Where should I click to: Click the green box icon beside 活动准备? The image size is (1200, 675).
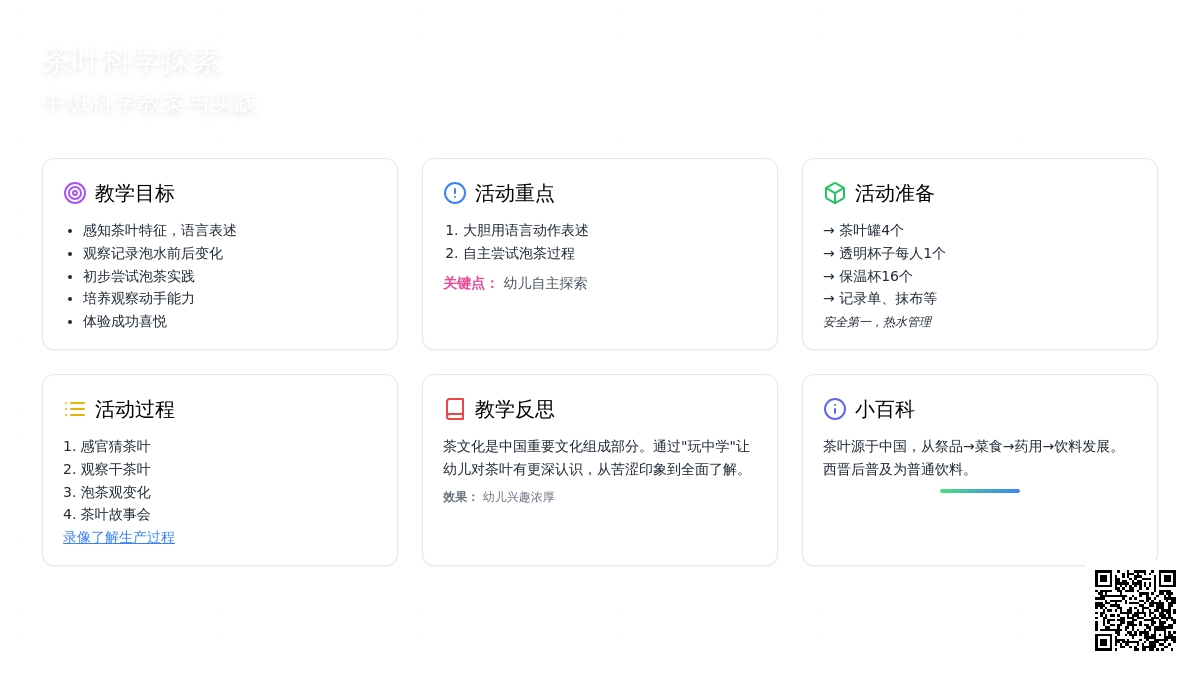[835, 193]
